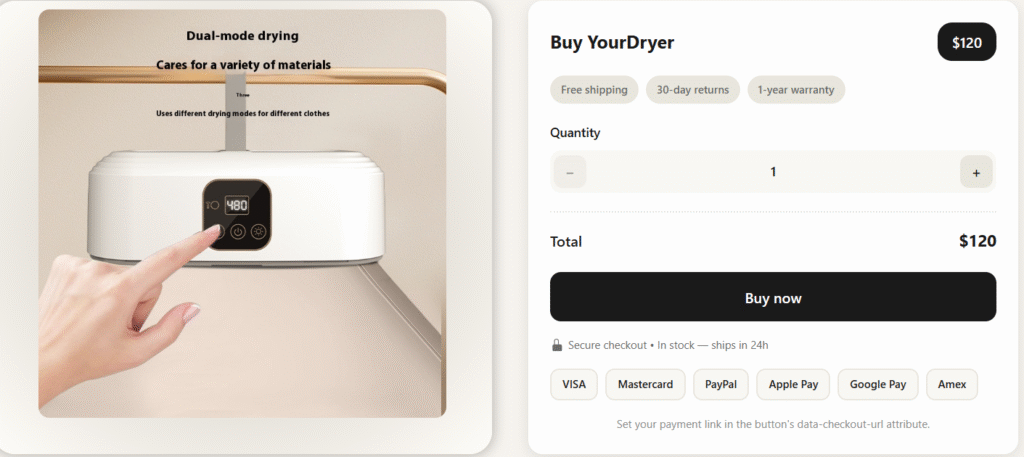This screenshot has height=457, width=1024.
Task: Click the 30-day returns badge
Action: pyautogui.click(x=693, y=90)
